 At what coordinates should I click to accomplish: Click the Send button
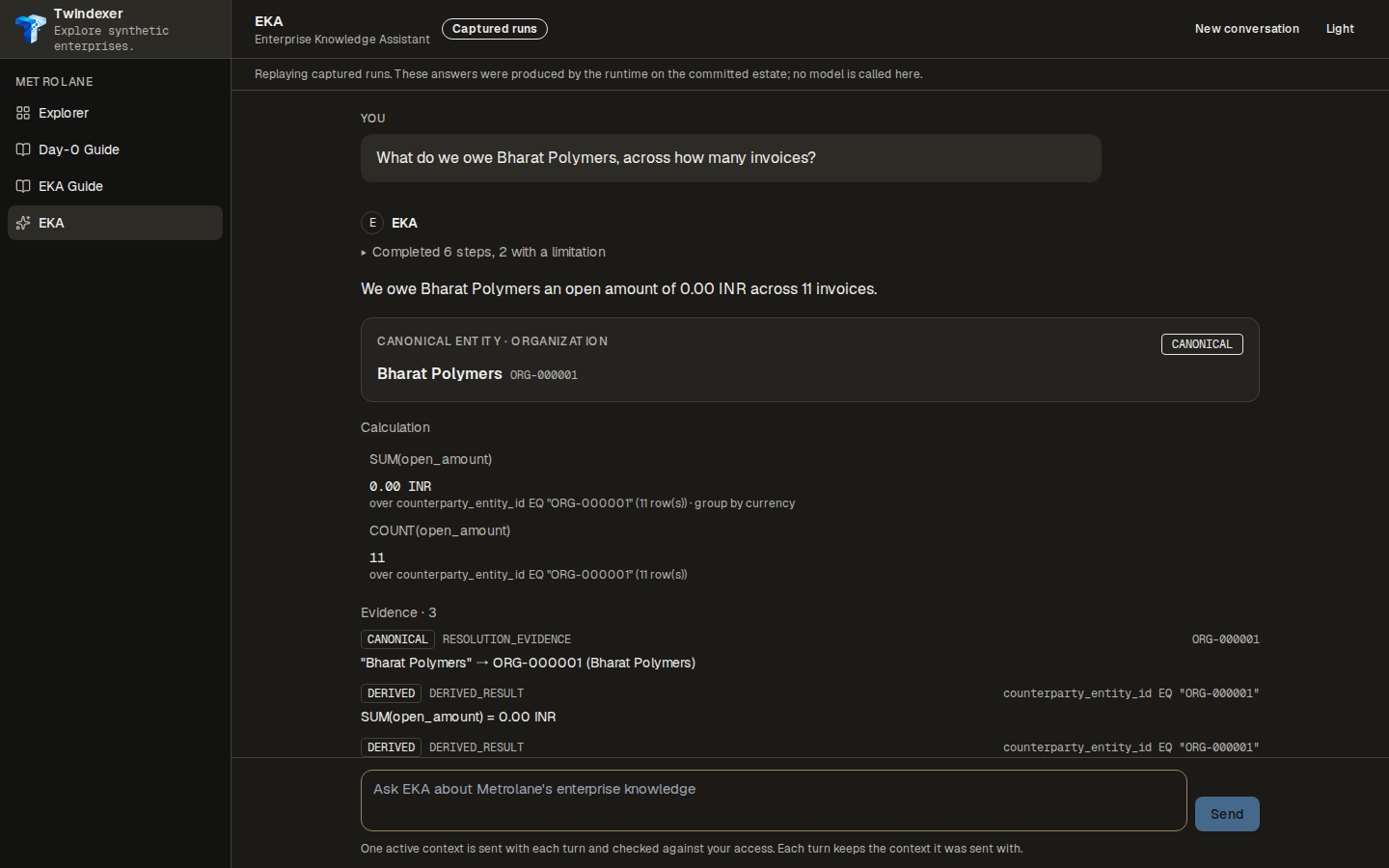(1227, 814)
